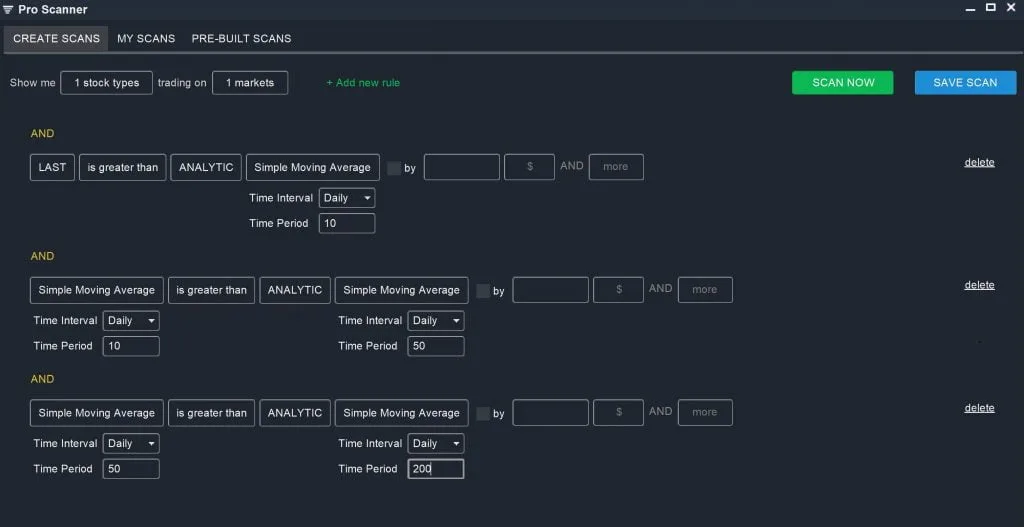
Task: Click the Add new rule link
Action: 363,83
